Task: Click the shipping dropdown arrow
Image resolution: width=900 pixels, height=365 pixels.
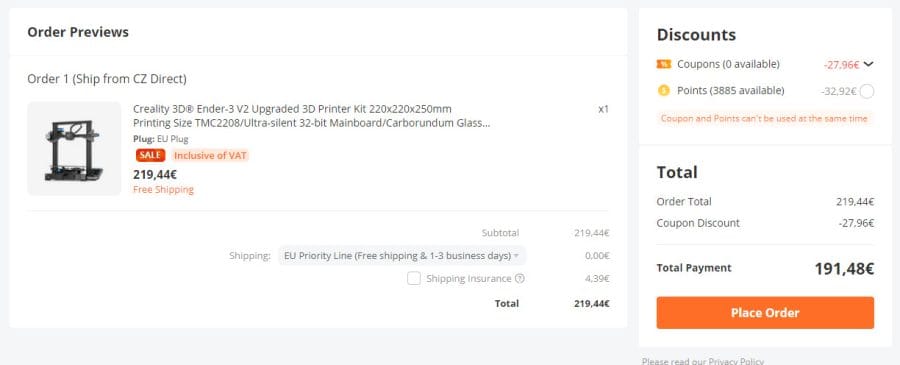Action: [x=517, y=256]
